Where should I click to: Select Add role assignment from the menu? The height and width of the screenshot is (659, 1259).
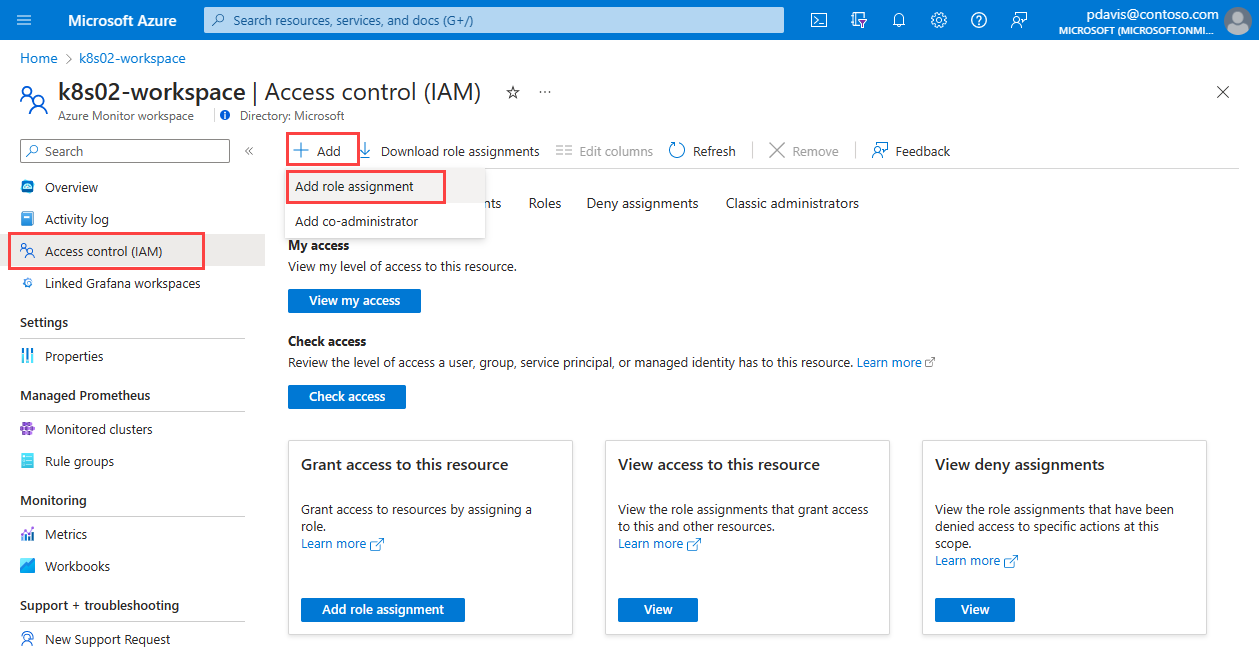tap(354, 186)
